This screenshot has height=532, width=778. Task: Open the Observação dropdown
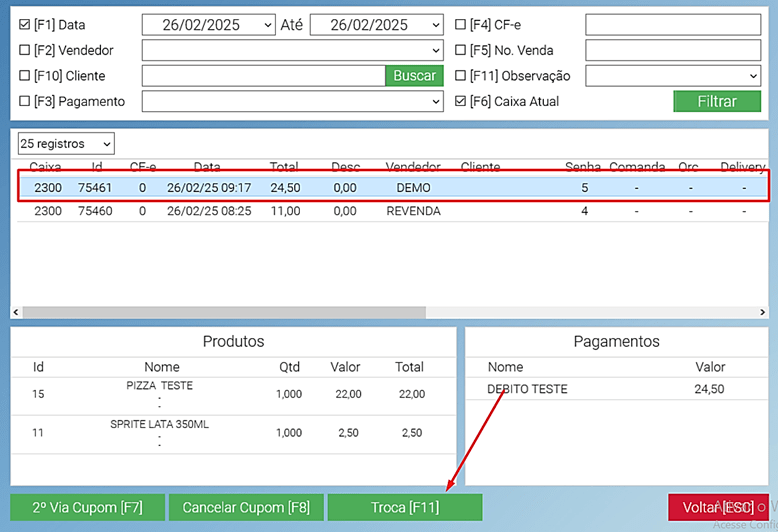[x=752, y=76]
